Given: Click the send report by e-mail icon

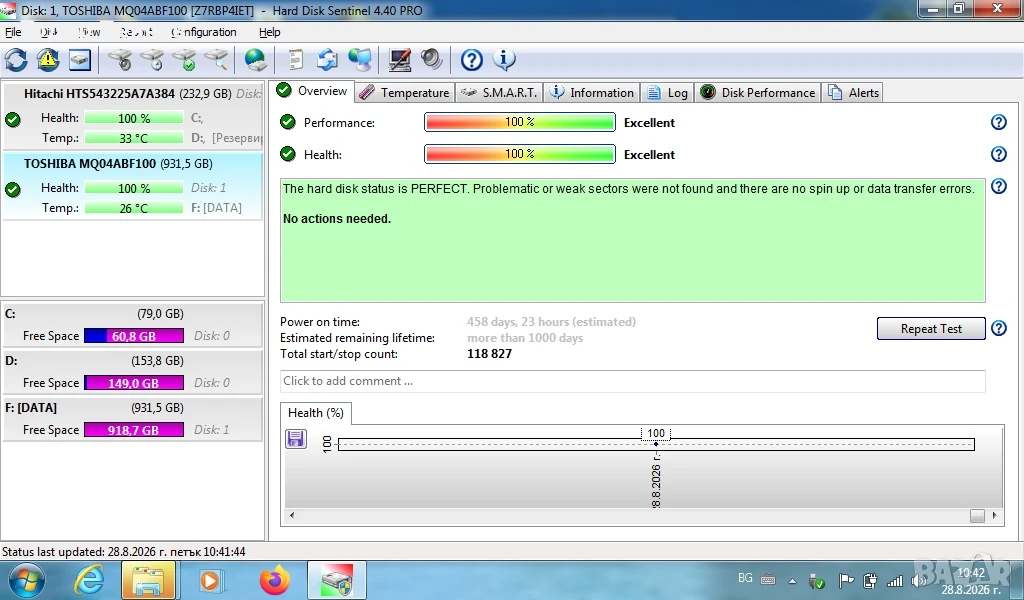Looking at the screenshot, I should coord(327,60).
